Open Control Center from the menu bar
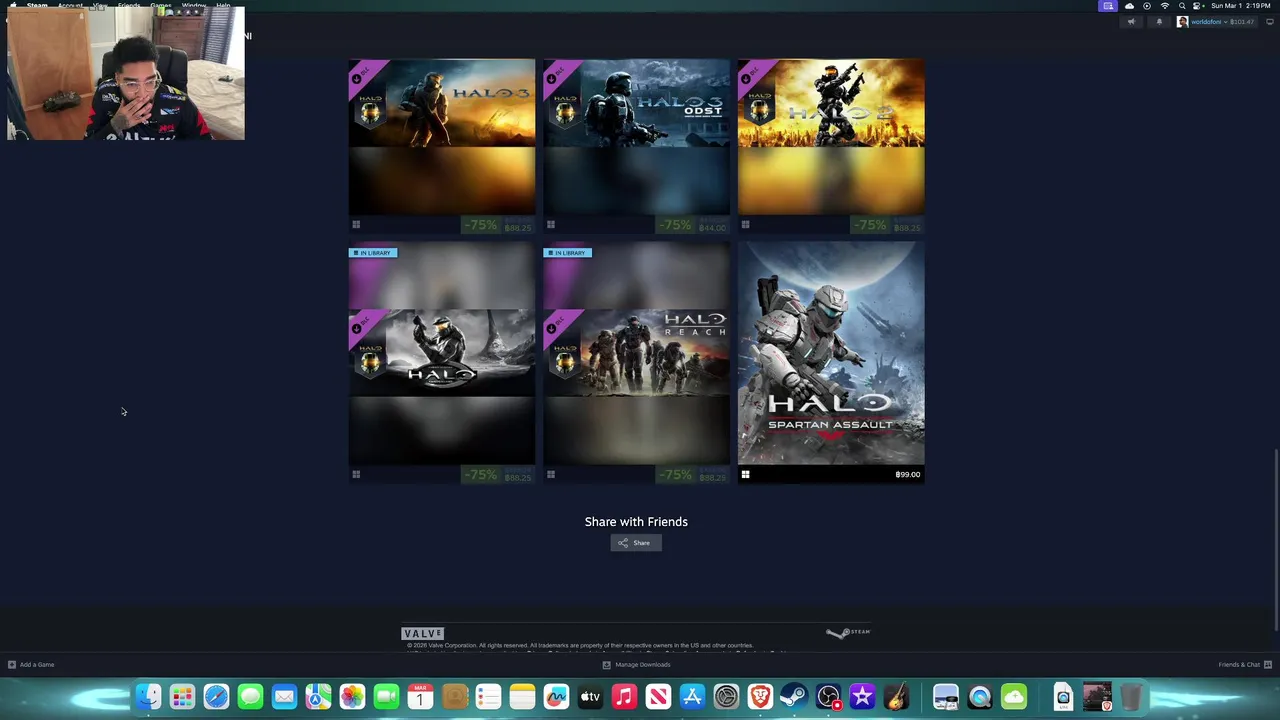 [x=1198, y=6]
